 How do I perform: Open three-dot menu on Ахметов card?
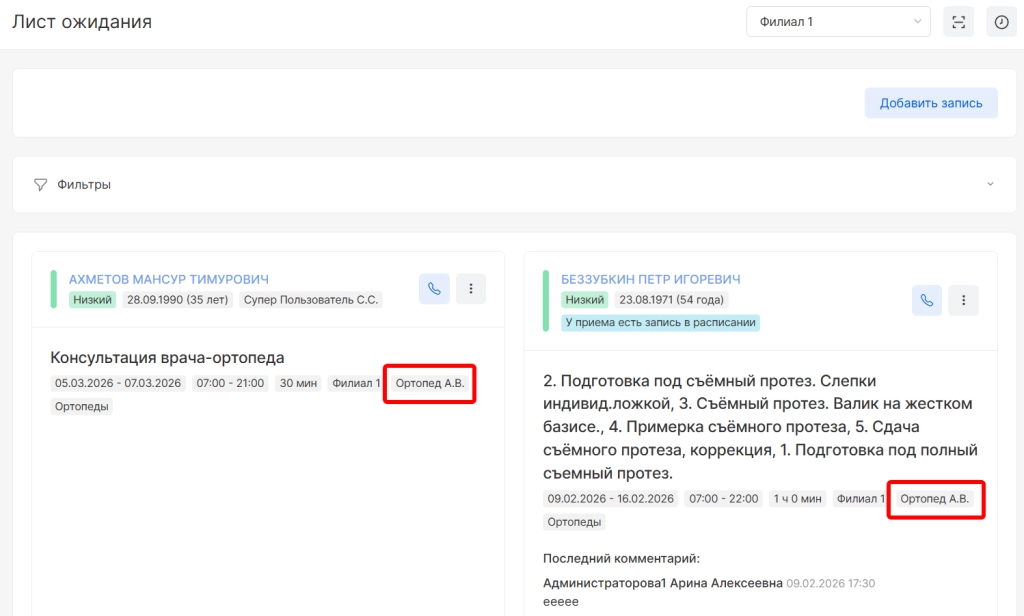pyautogui.click(x=471, y=289)
